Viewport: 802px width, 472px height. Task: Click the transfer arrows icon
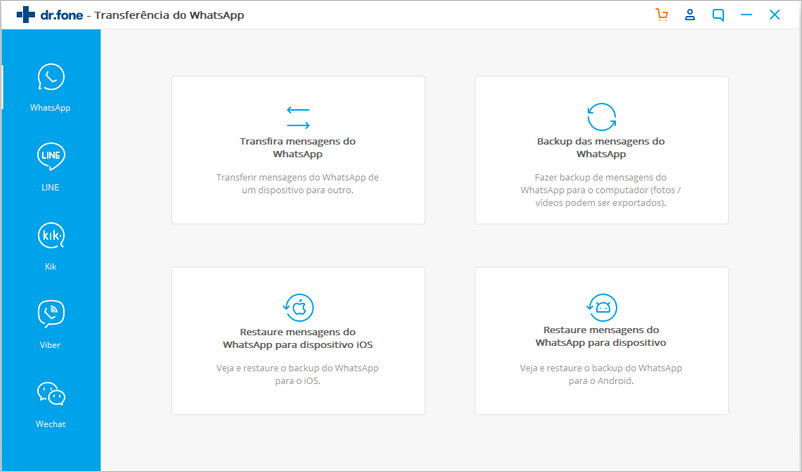pos(298,118)
